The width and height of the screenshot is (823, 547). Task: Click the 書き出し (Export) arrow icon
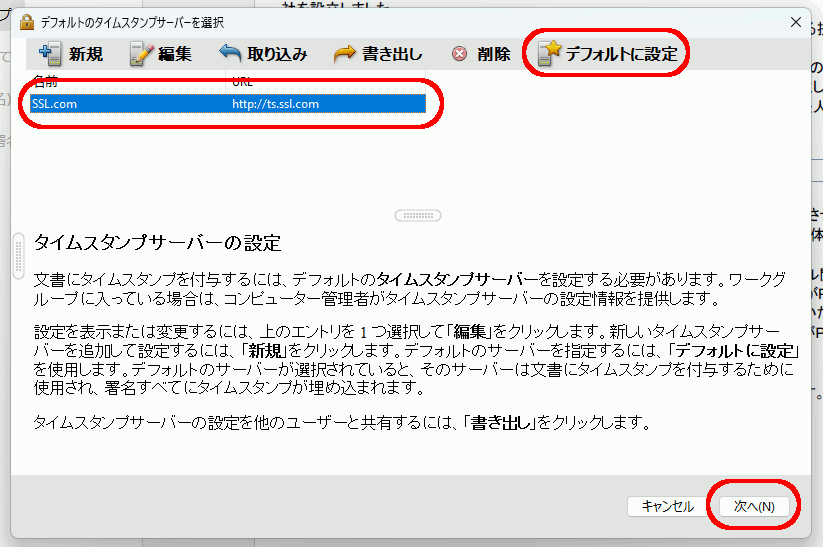(344, 54)
